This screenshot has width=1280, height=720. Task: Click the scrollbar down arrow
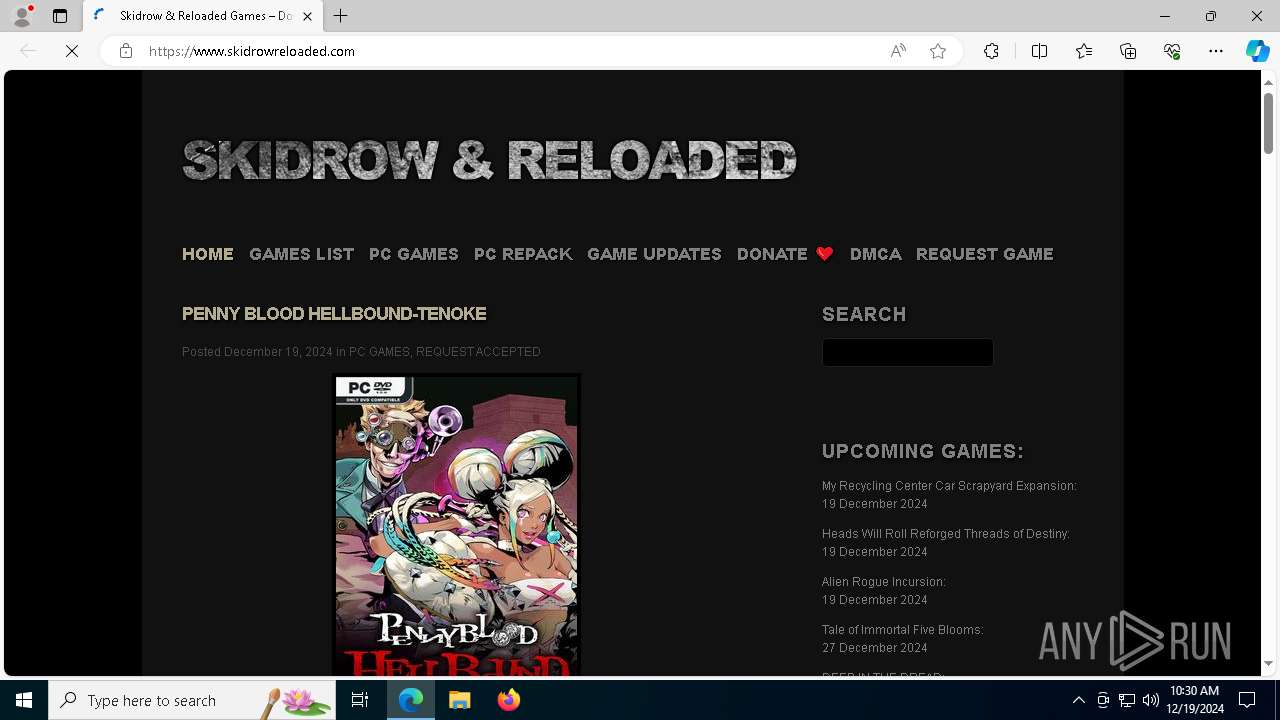(x=1268, y=663)
